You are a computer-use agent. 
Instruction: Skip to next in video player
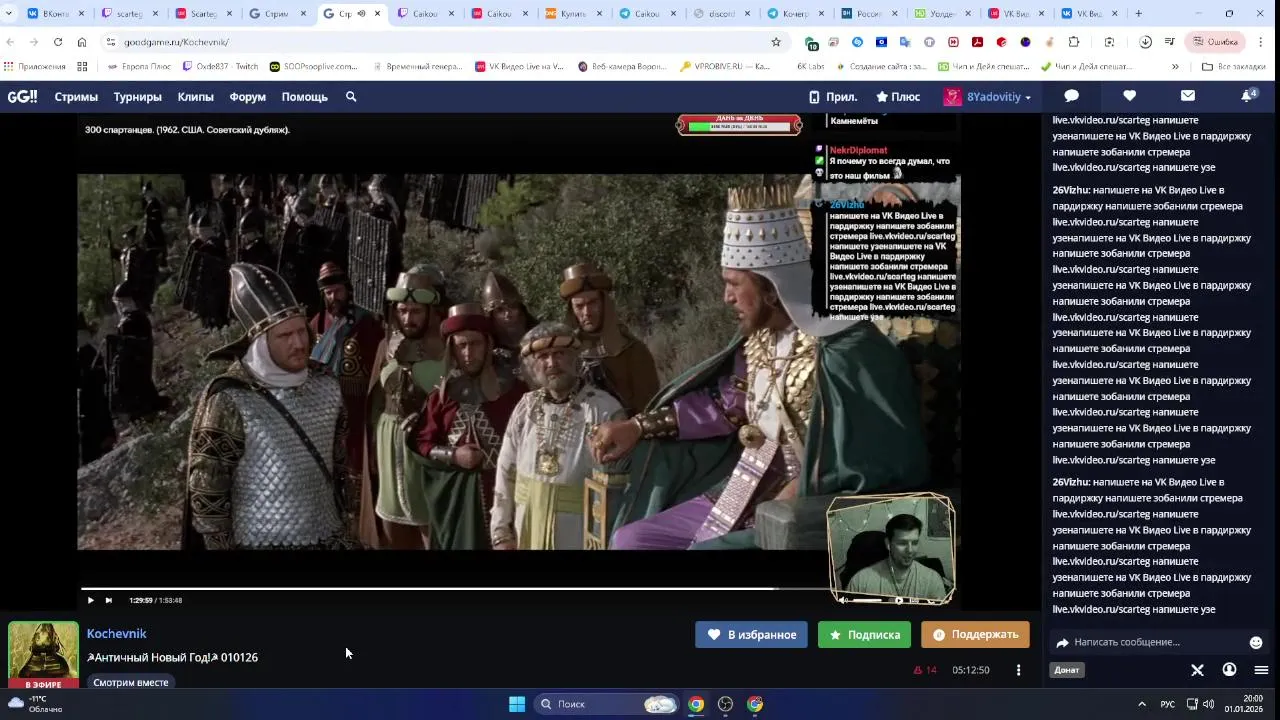click(x=108, y=600)
